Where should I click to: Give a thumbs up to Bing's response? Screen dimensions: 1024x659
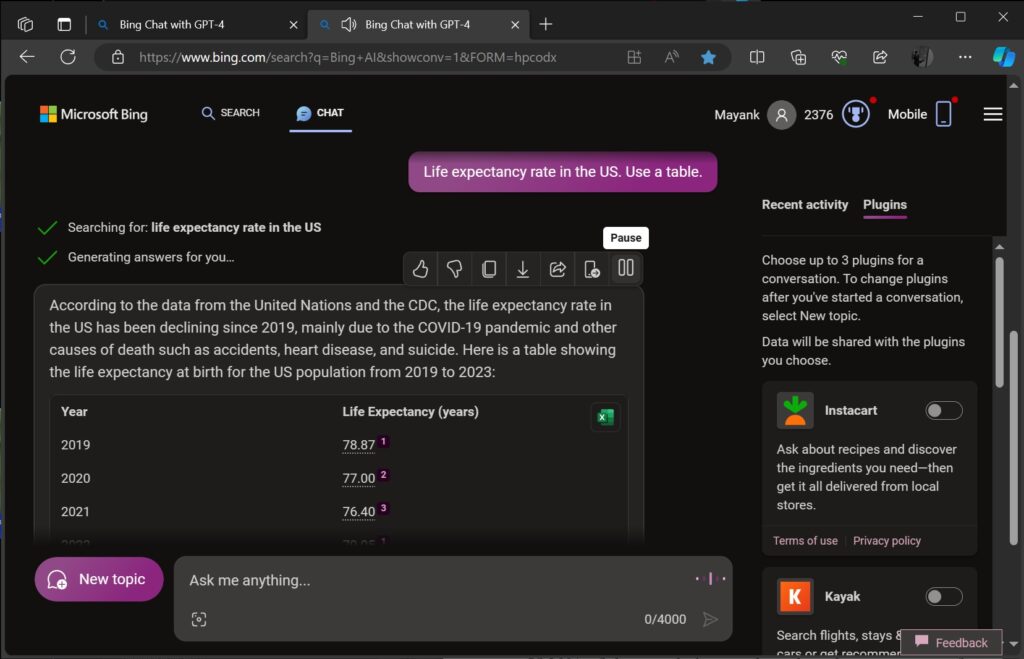(x=419, y=268)
